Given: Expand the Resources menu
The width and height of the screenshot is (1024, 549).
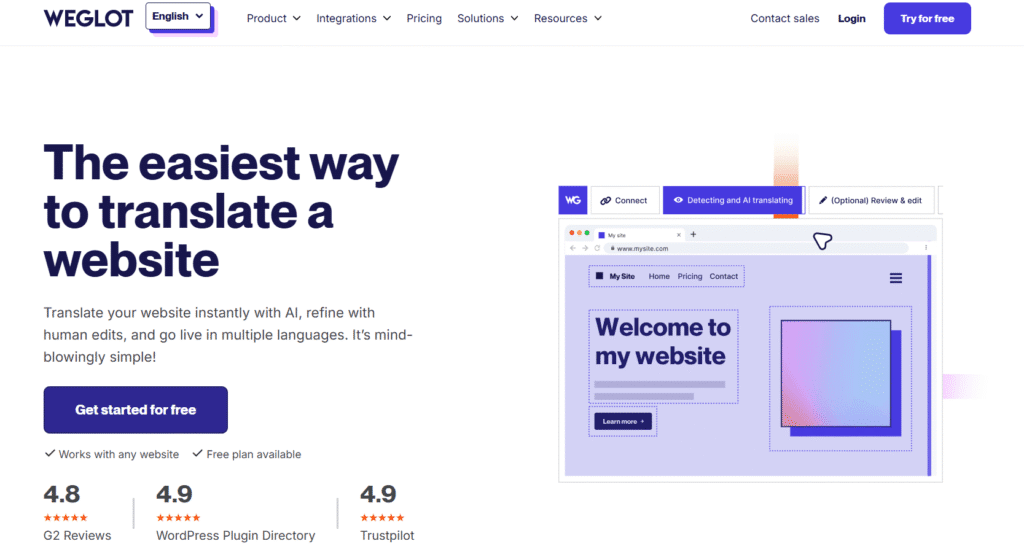Looking at the screenshot, I should pos(567,18).
